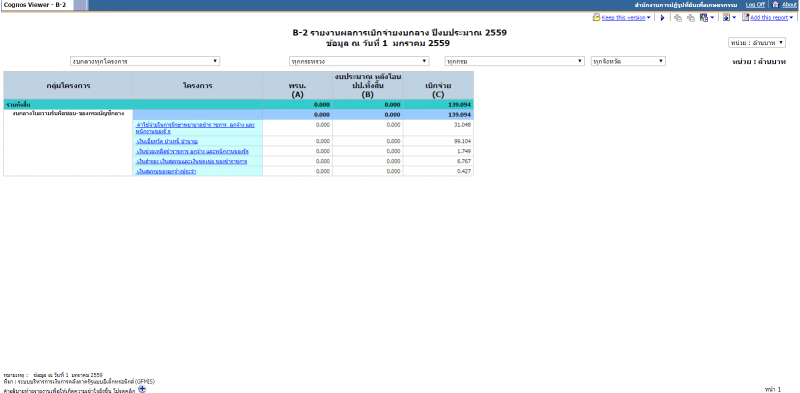Image resolution: width=800 pixels, height=393 pixels.
Task: Open the About link
Action: (789, 5)
